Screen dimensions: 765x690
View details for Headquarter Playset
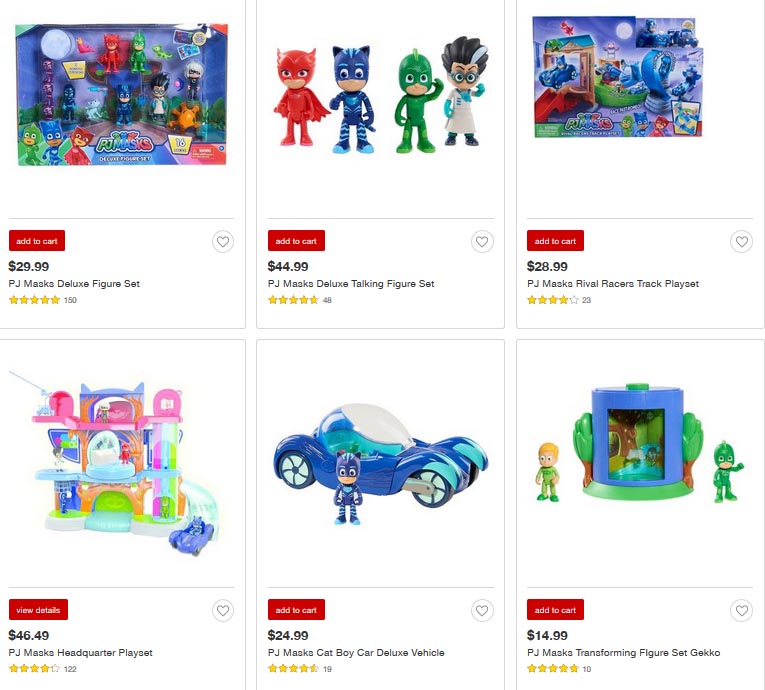[x=38, y=609]
